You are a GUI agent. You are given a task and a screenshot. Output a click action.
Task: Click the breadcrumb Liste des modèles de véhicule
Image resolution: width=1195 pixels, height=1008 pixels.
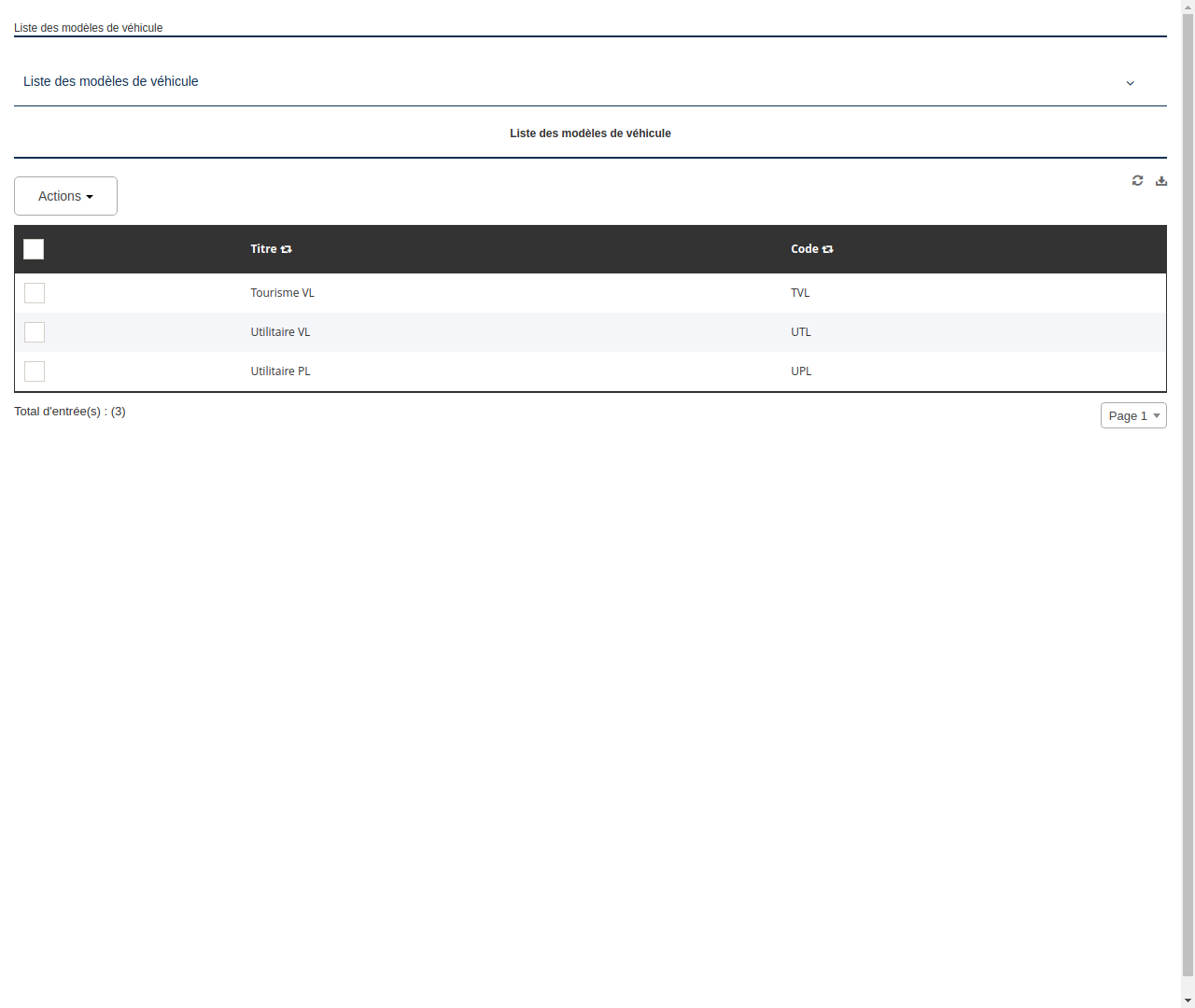[x=88, y=28]
